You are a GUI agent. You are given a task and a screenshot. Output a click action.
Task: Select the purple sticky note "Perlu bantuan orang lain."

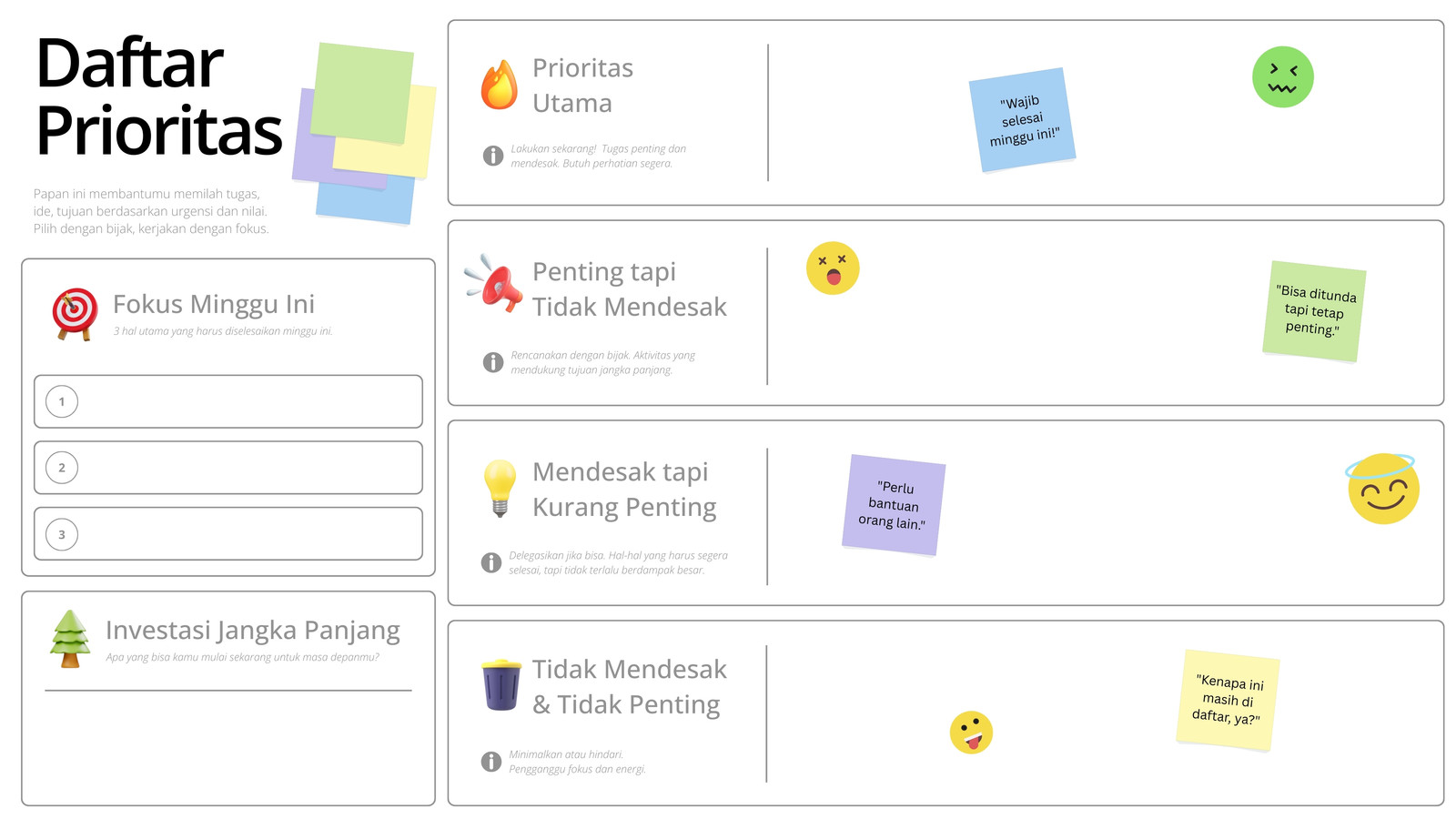(x=894, y=505)
